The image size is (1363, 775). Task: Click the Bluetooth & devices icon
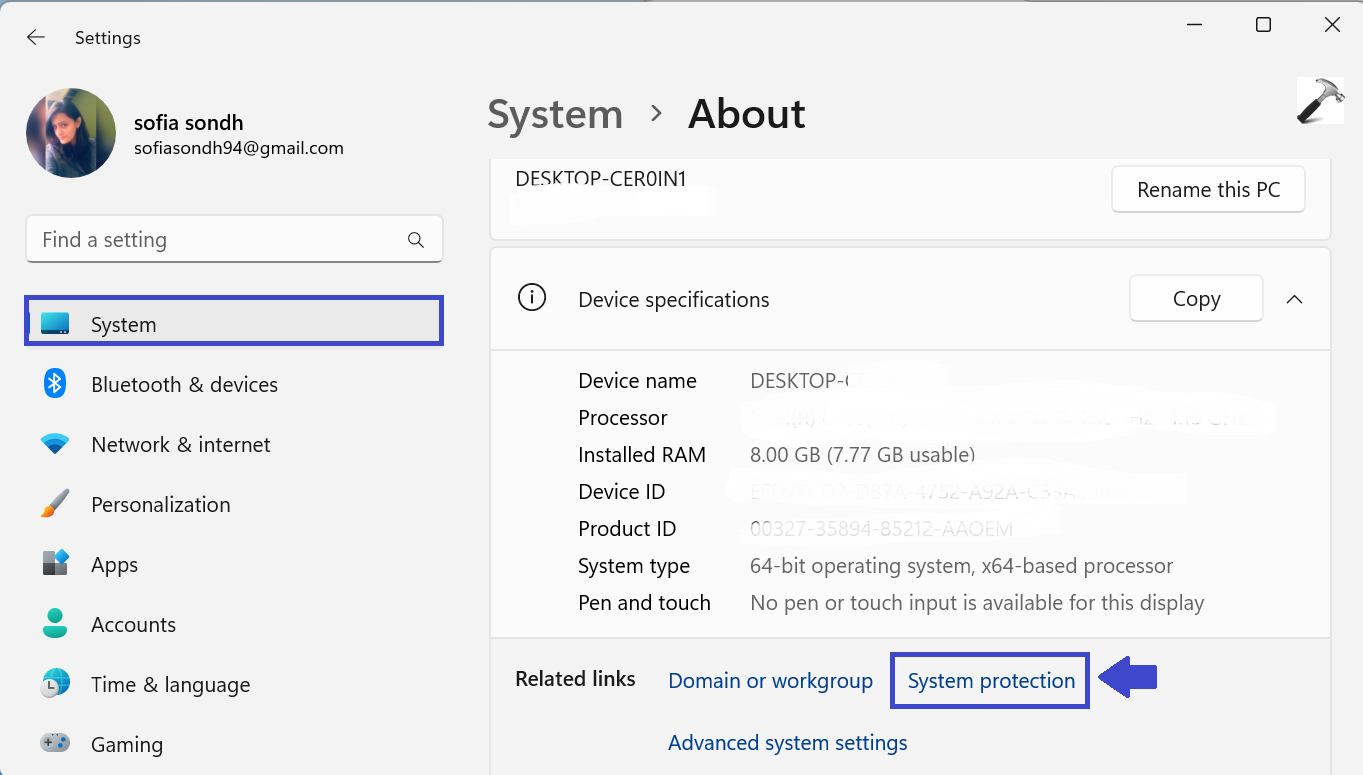click(55, 384)
